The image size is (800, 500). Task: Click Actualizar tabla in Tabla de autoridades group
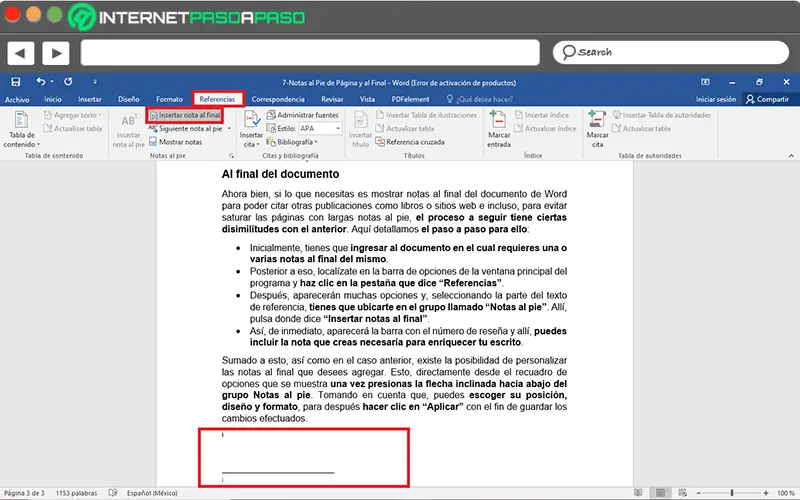pyautogui.click(x=642, y=129)
